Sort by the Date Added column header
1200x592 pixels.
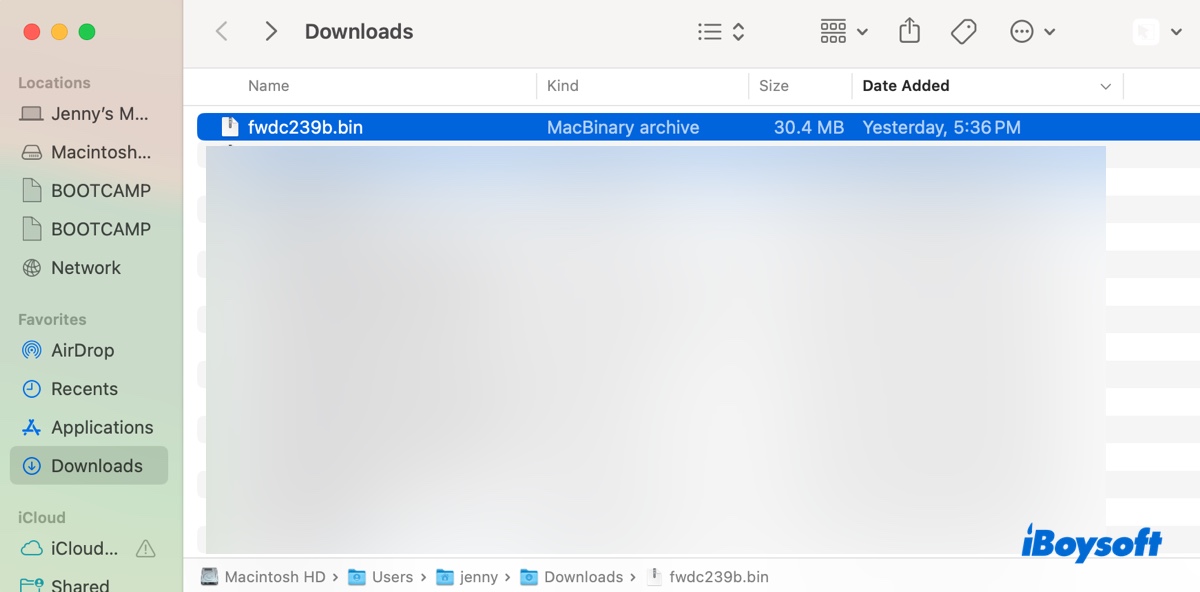click(906, 86)
